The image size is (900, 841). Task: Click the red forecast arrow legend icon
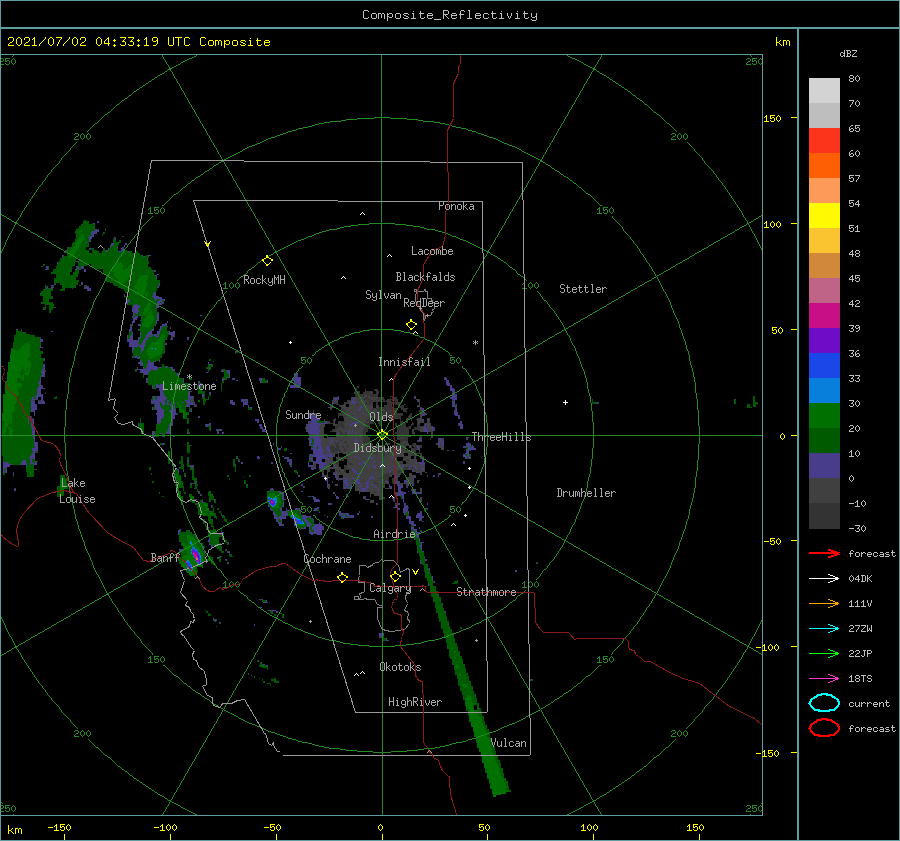pyautogui.click(x=824, y=553)
